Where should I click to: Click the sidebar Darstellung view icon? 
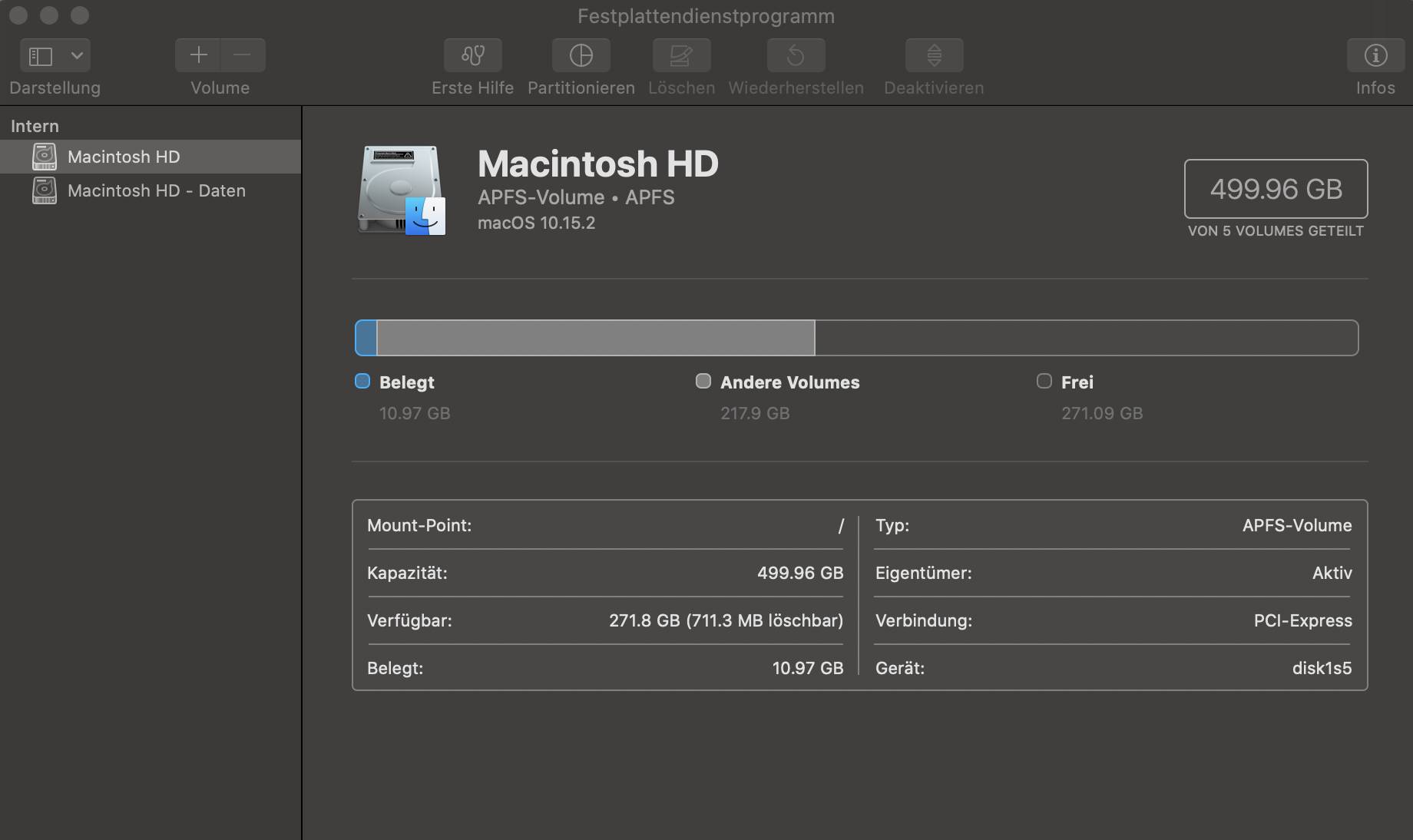41,56
